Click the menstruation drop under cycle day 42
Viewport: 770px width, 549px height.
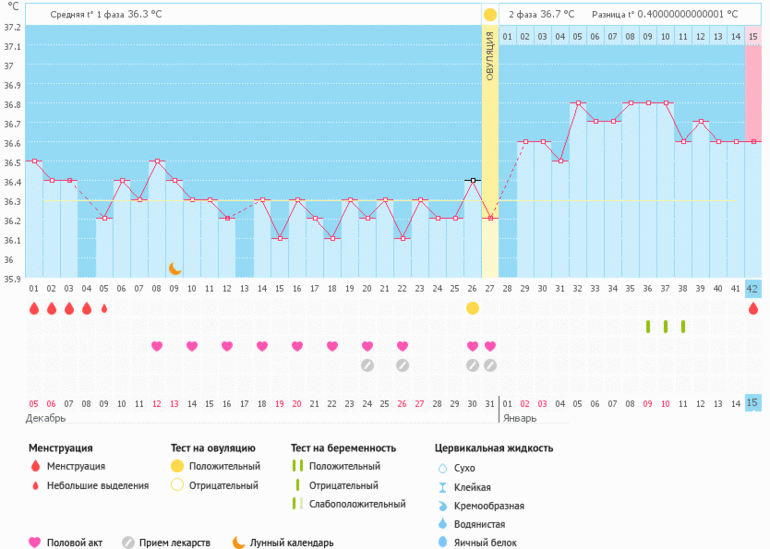click(753, 309)
